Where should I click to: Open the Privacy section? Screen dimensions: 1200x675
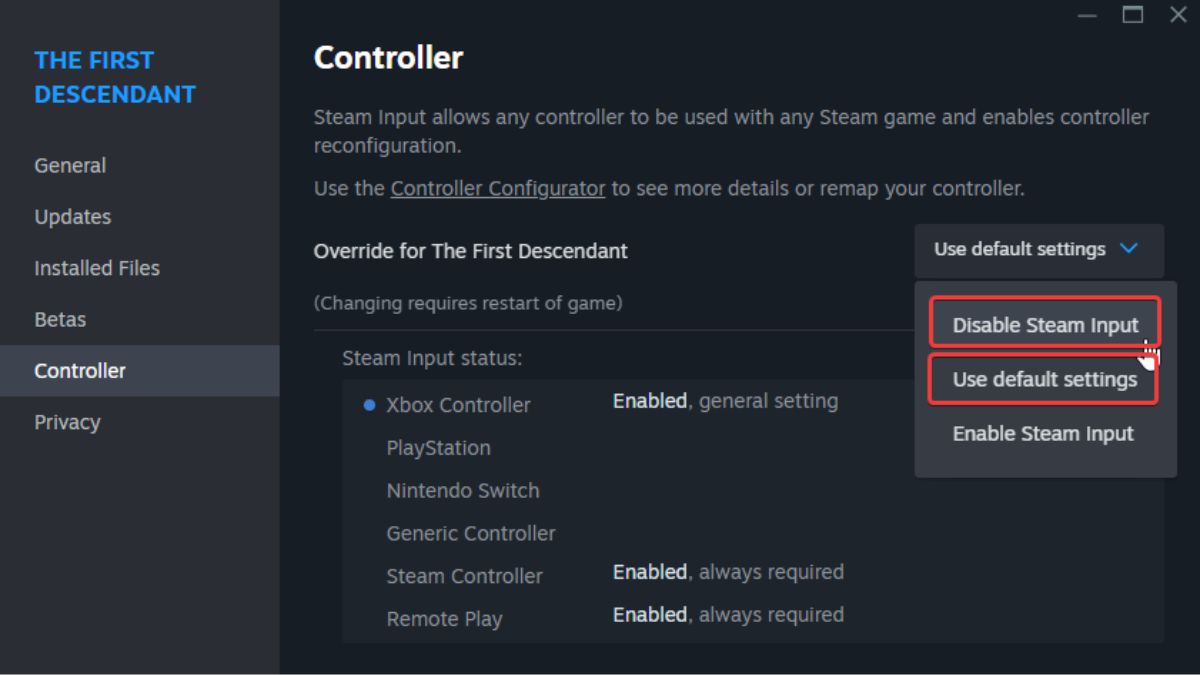(67, 422)
